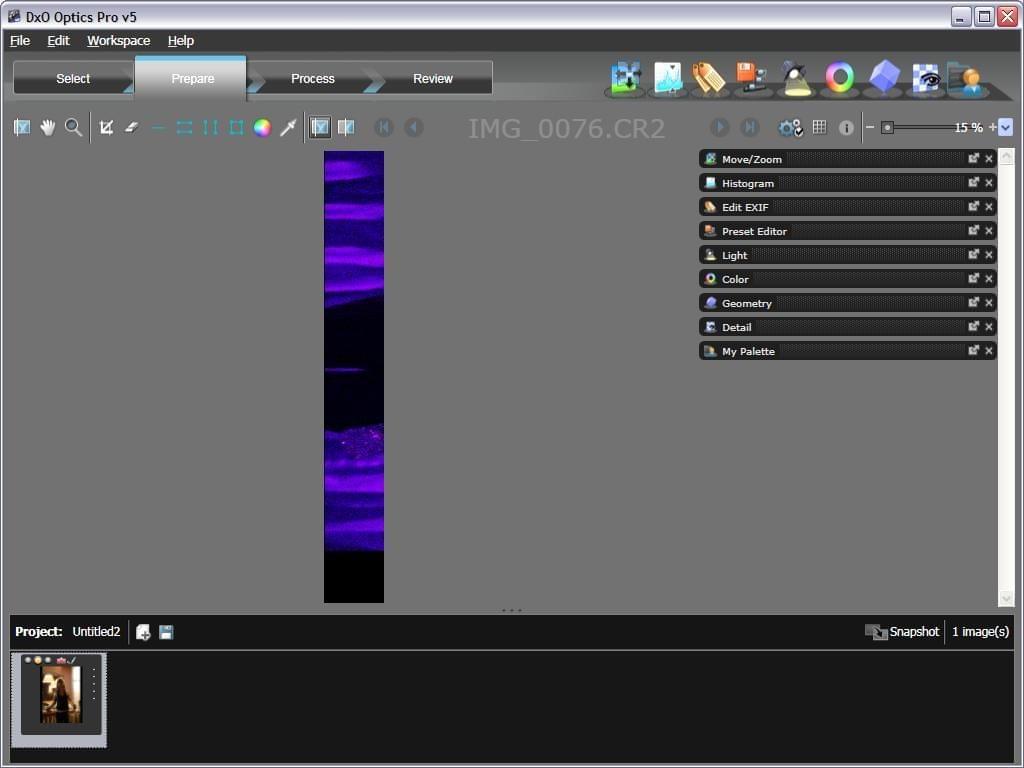The width and height of the screenshot is (1024, 768).
Task: Click the add images to project icon
Action: pyautogui.click(x=143, y=632)
